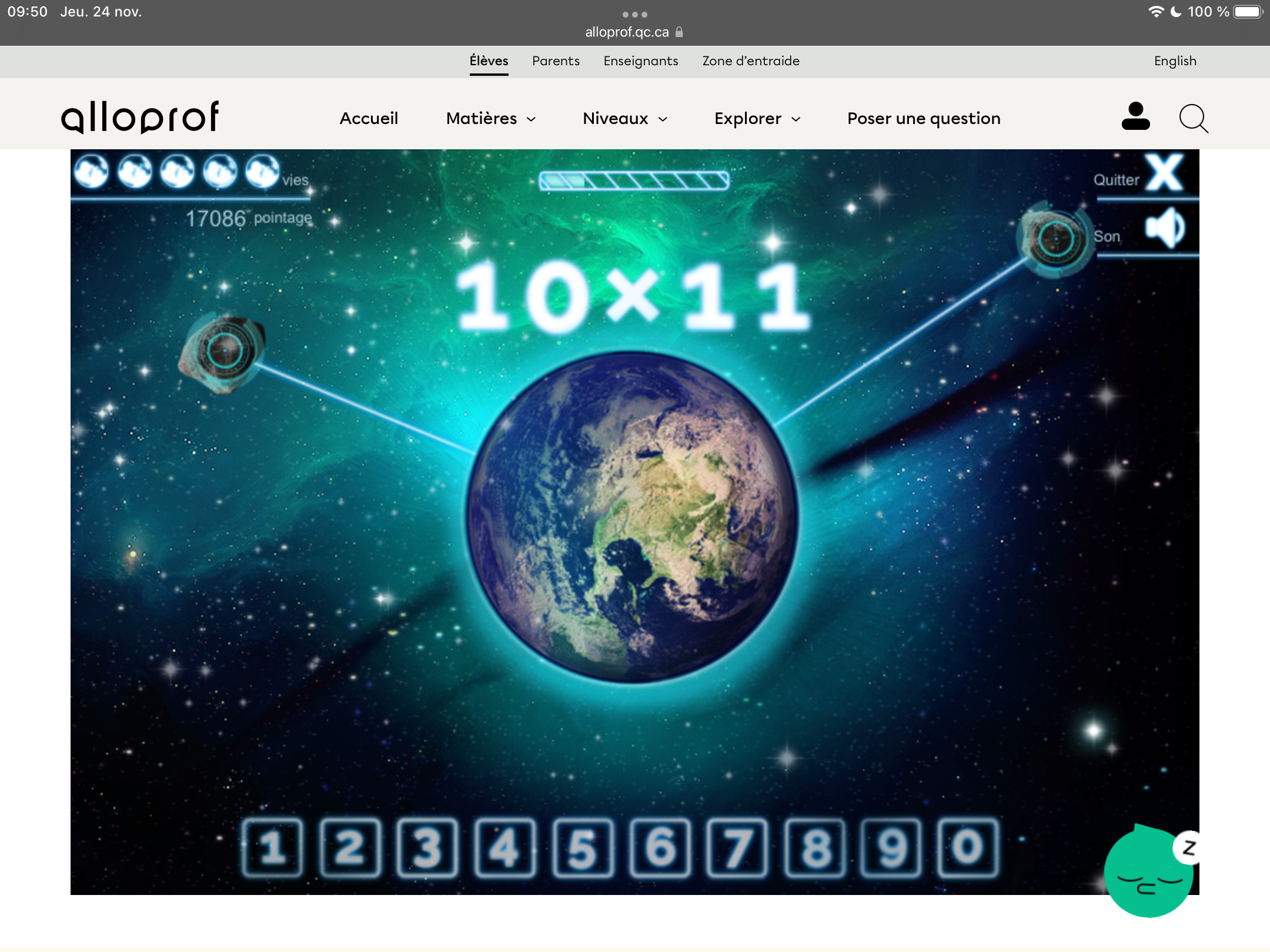Go to Accueil page
1270x952 pixels.
[x=369, y=119]
